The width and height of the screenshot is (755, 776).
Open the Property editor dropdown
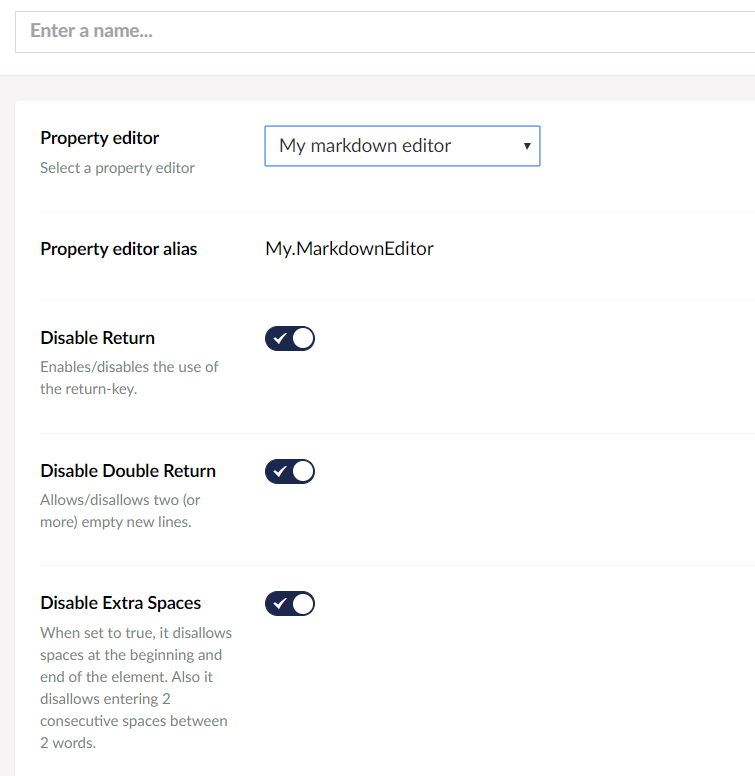pos(401,146)
